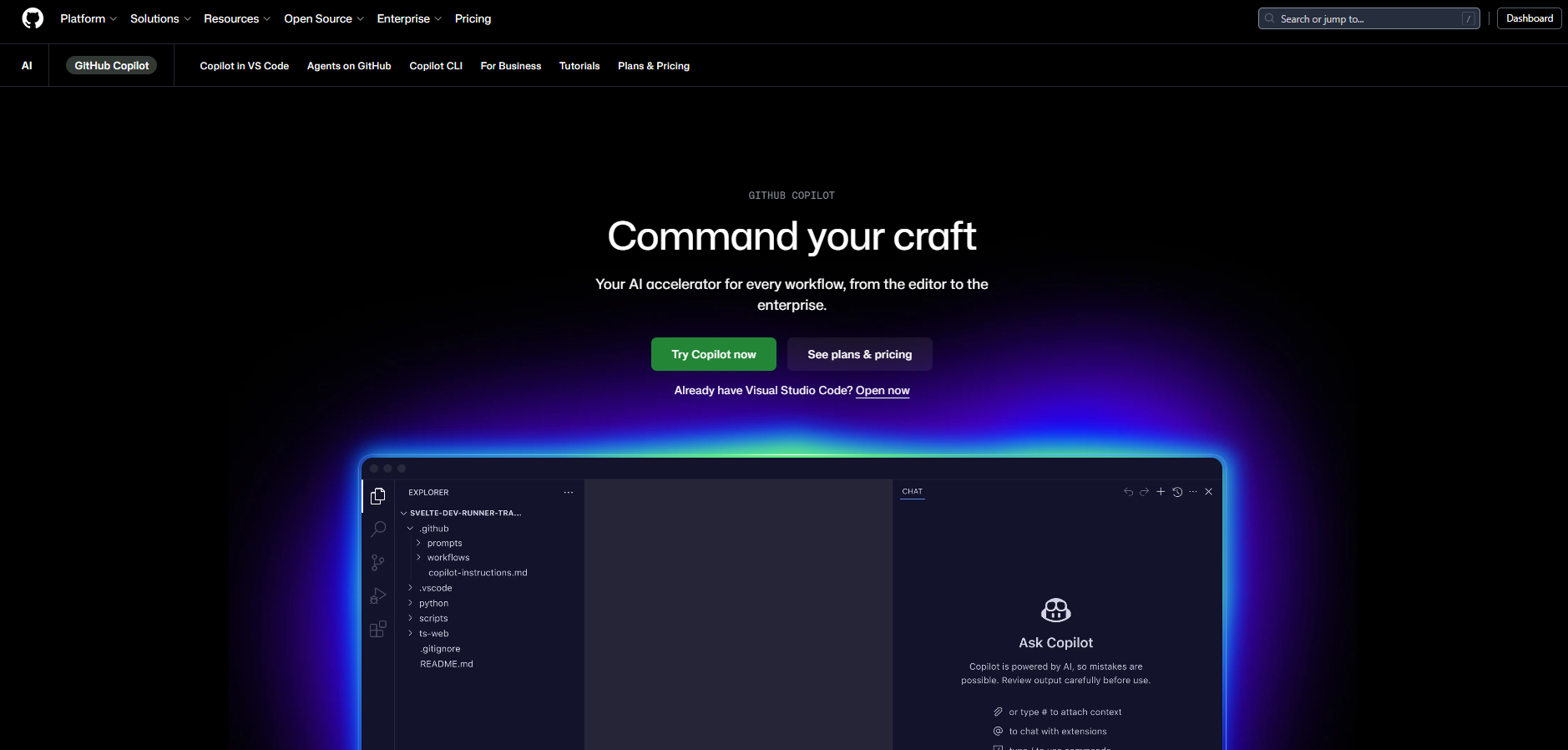Click the 'or type # to attach context' hint

click(x=1065, y=712)
